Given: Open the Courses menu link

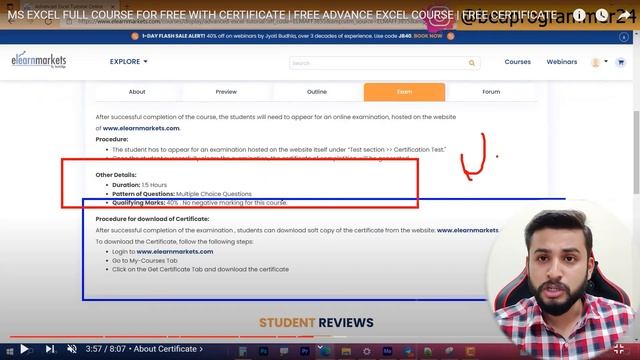Looking at the screenshot, I should click(518, 62).
